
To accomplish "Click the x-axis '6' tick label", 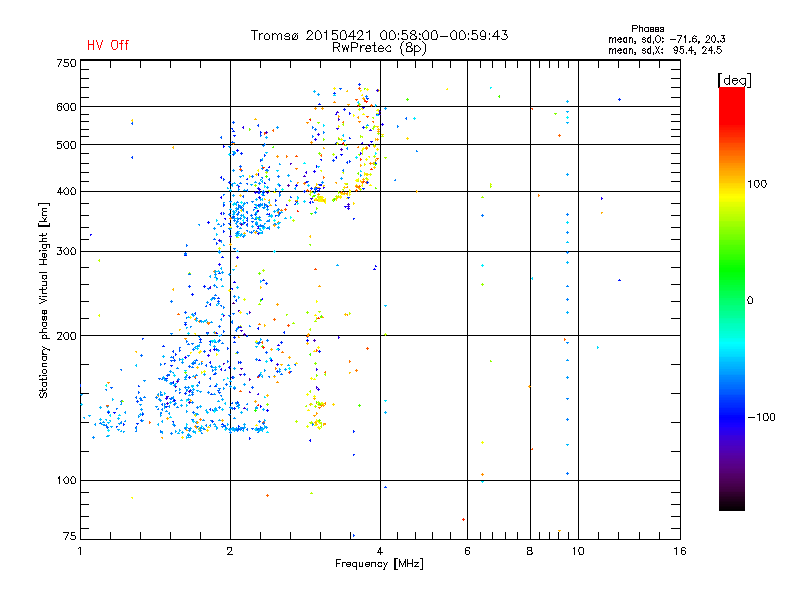I will [467, 551].
